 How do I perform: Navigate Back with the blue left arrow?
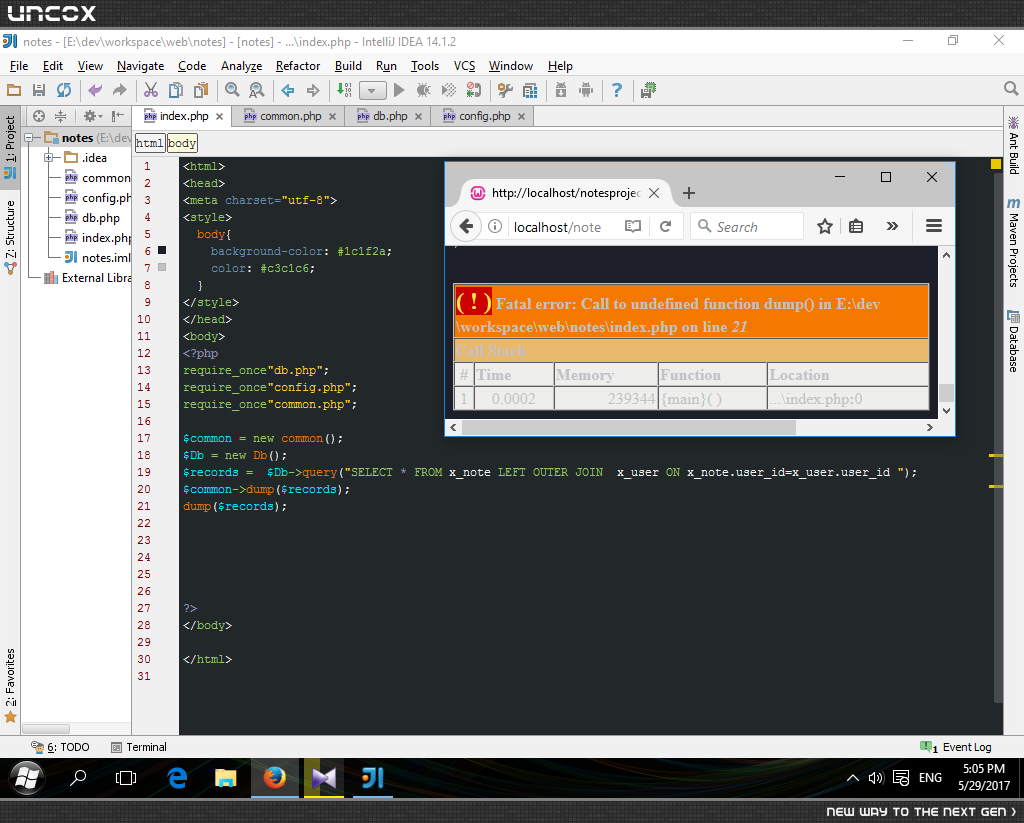288,90
